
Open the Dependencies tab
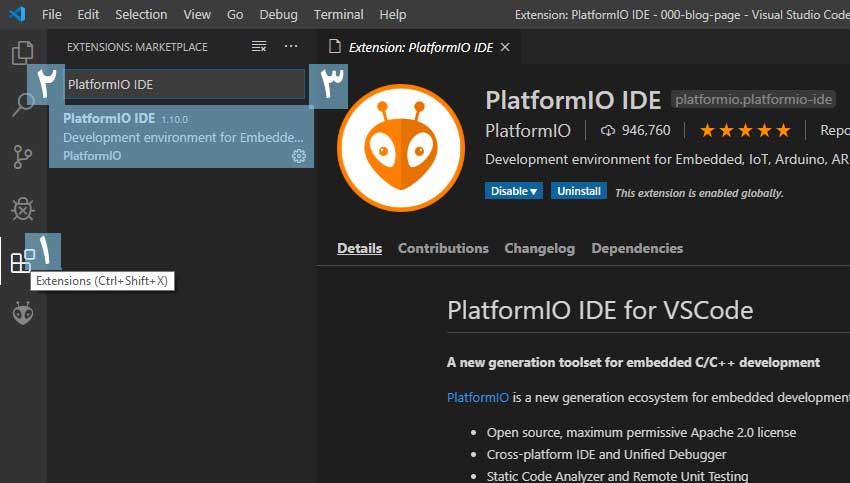pos(637,248)
